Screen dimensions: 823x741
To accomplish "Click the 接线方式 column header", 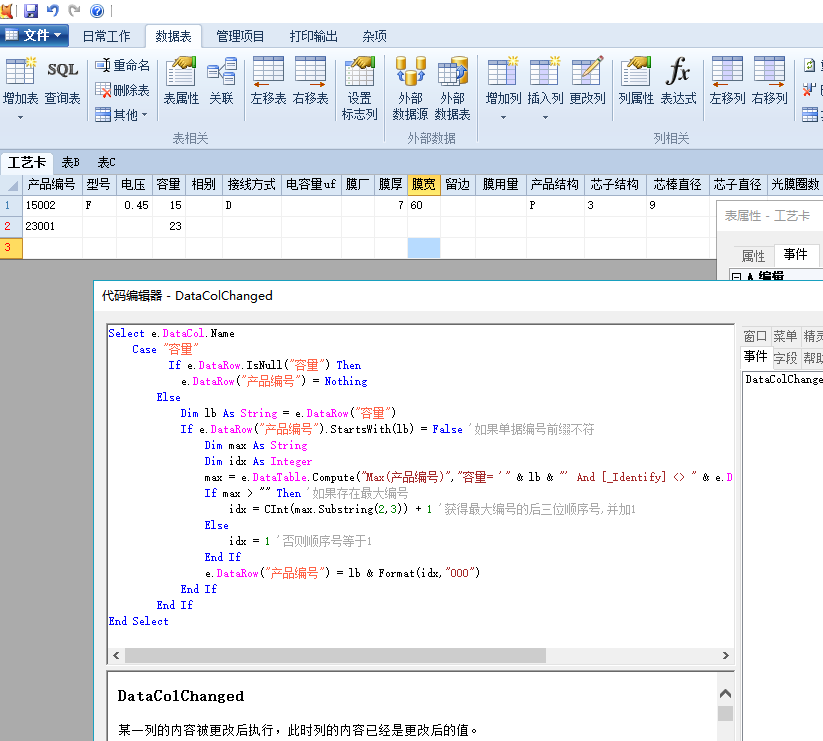I will coord(252,185).
